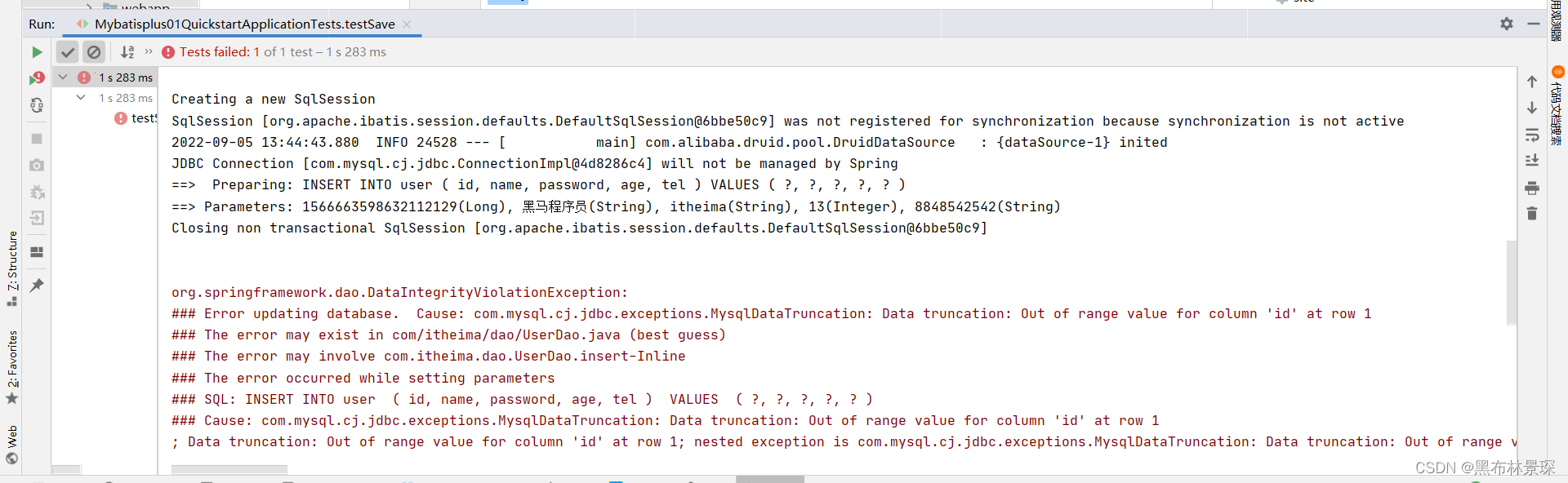Toggle show ignored tests
Viewport: 1568px width, 483px height.
[x=95, y=52]
